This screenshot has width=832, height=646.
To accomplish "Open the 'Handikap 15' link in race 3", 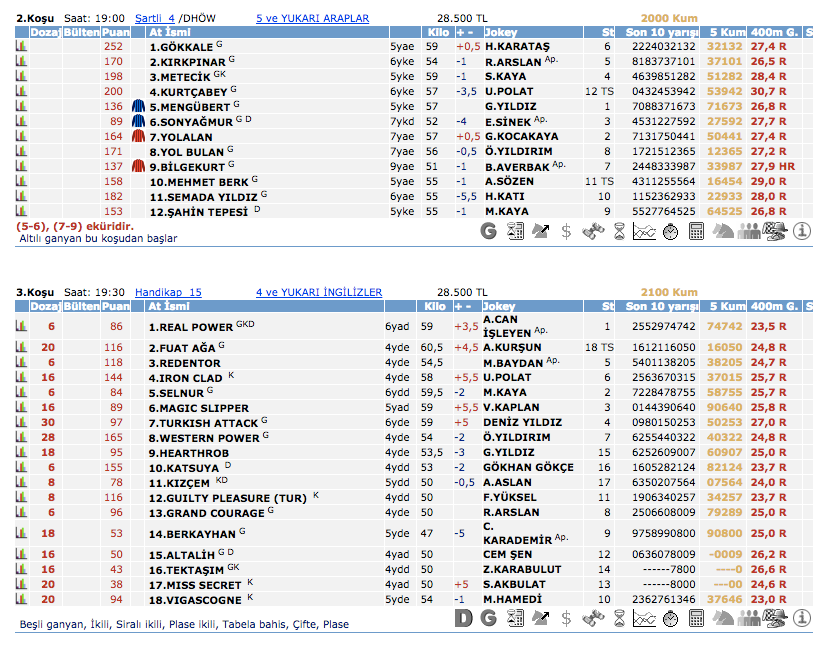I will (x=167, y=292).
